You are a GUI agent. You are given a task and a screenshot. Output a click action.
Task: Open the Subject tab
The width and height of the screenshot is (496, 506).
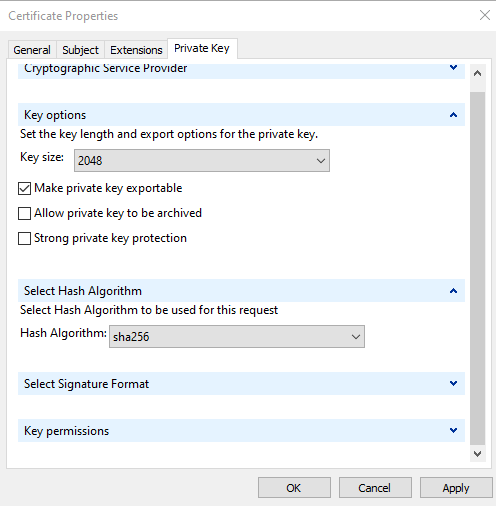pos(80,50)
